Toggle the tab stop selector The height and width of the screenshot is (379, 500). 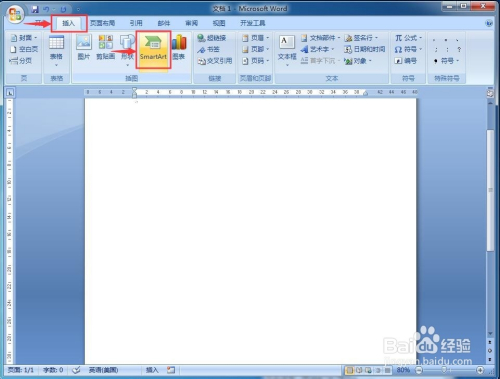[x=10, y=93]
